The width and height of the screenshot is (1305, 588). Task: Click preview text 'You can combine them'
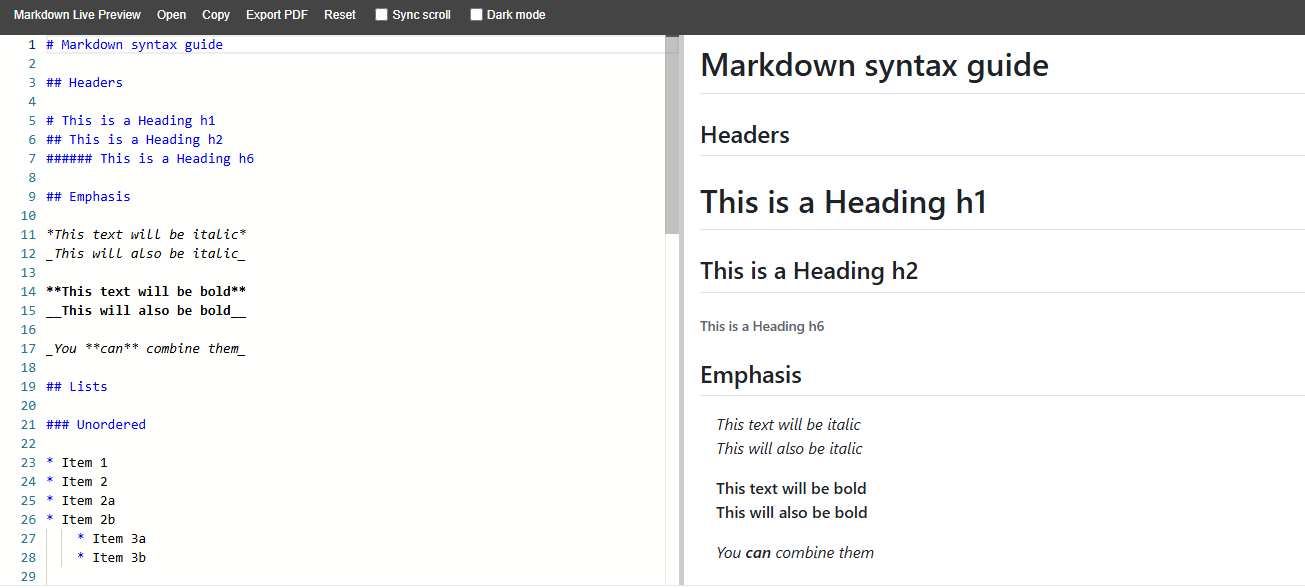pyautogui.click(x=795, y=553)
